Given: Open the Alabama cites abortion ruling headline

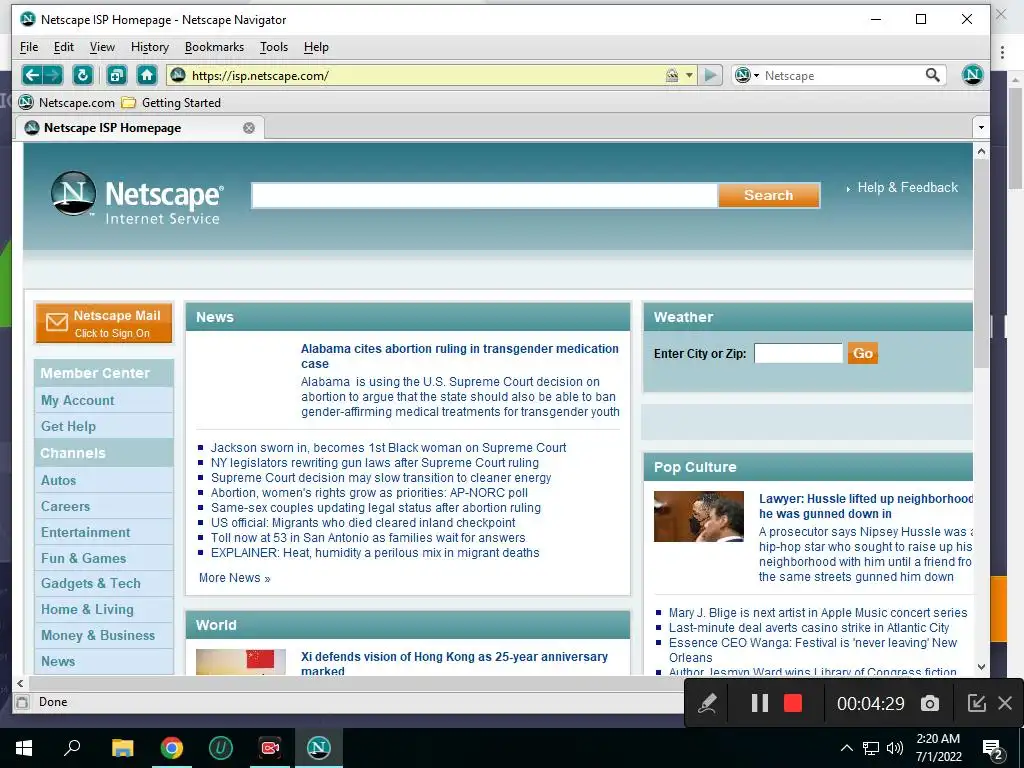Looking at the screenshot, I should point(460,356).
